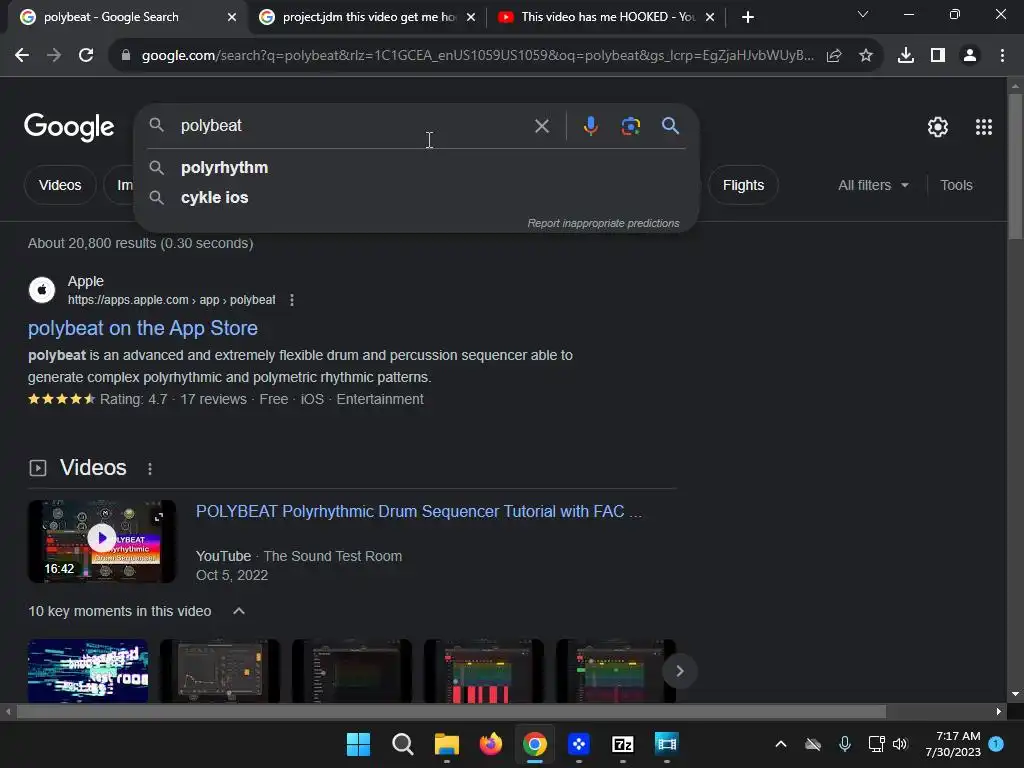
Task: Toggle Chrome side panel
Action: (938, 56)
